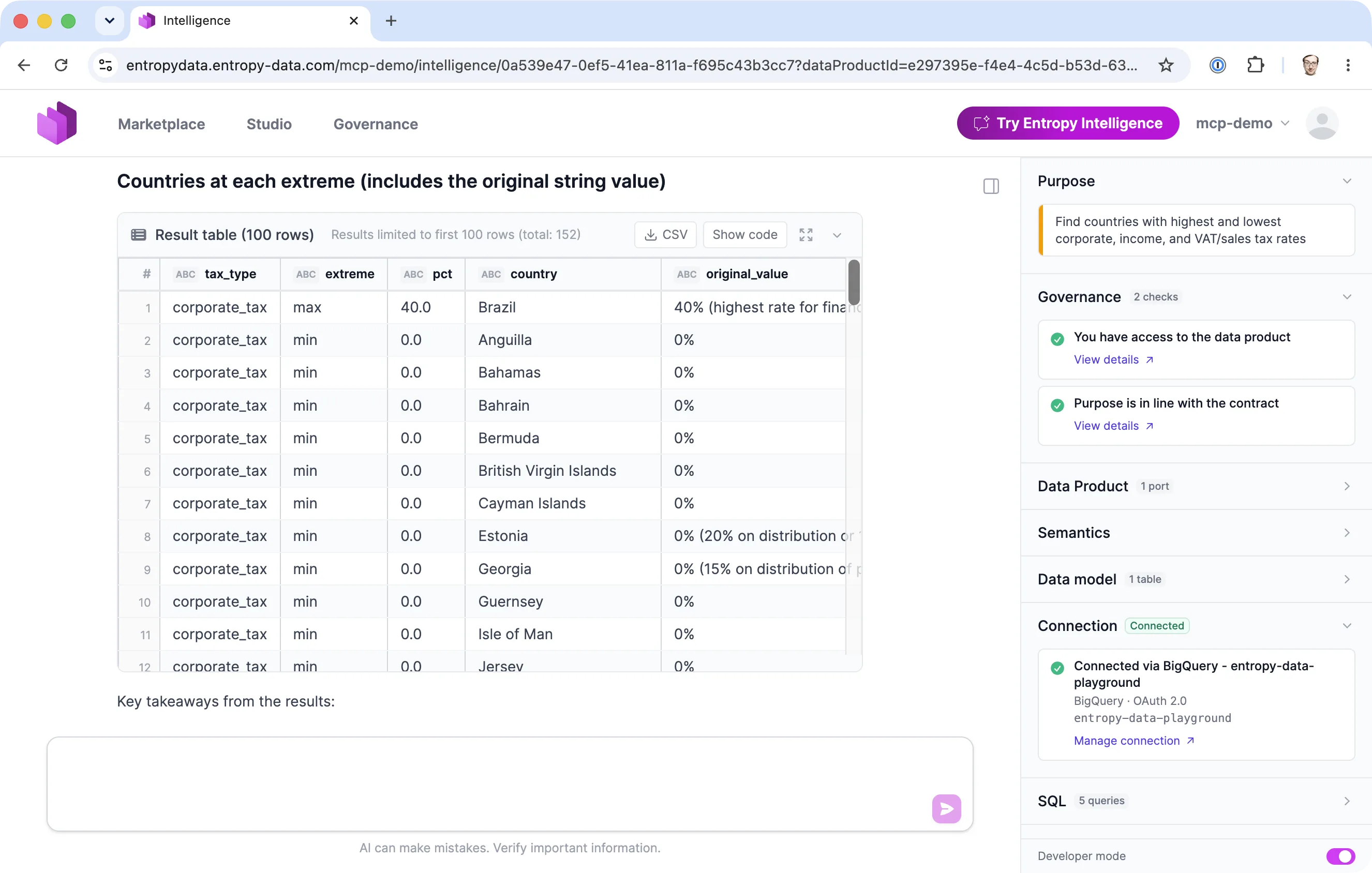The width and height of the screenshot is (1372, 873).
Task: Collapse the result table chevron
Action: (837, 235)
